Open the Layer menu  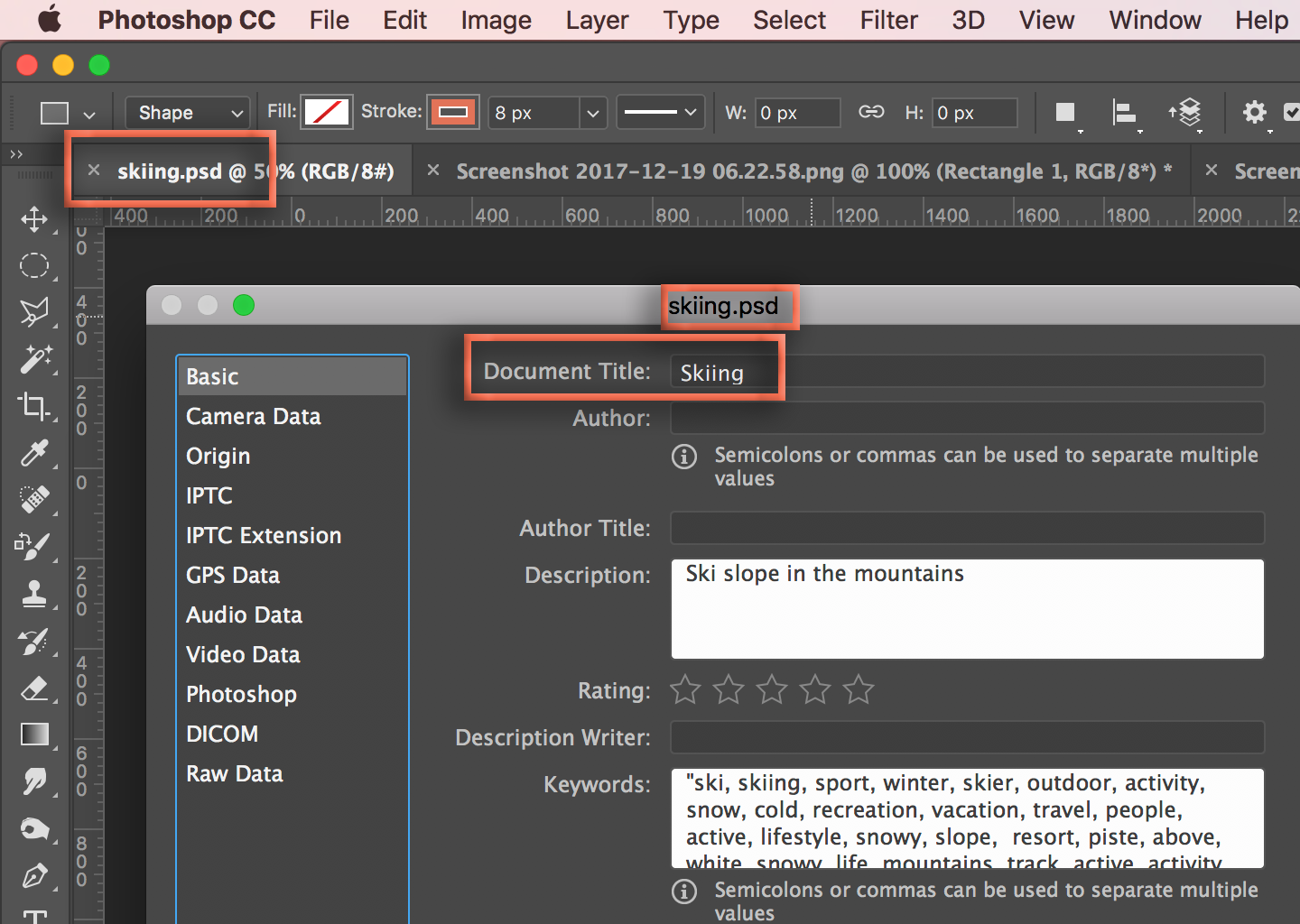[597, 20]
